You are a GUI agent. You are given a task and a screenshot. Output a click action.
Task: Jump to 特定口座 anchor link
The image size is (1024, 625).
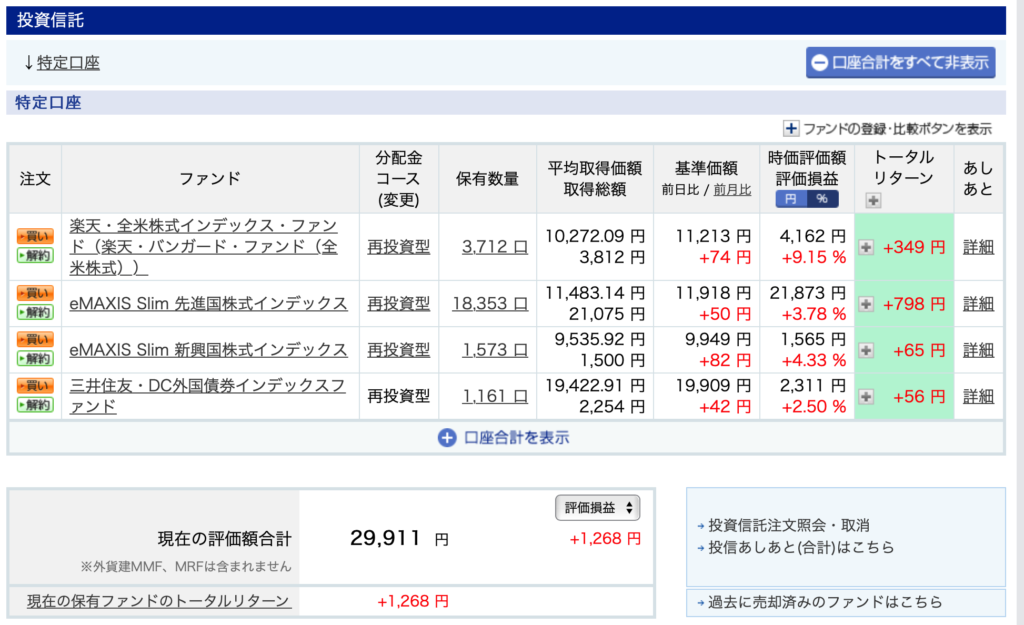click(68, 63)
